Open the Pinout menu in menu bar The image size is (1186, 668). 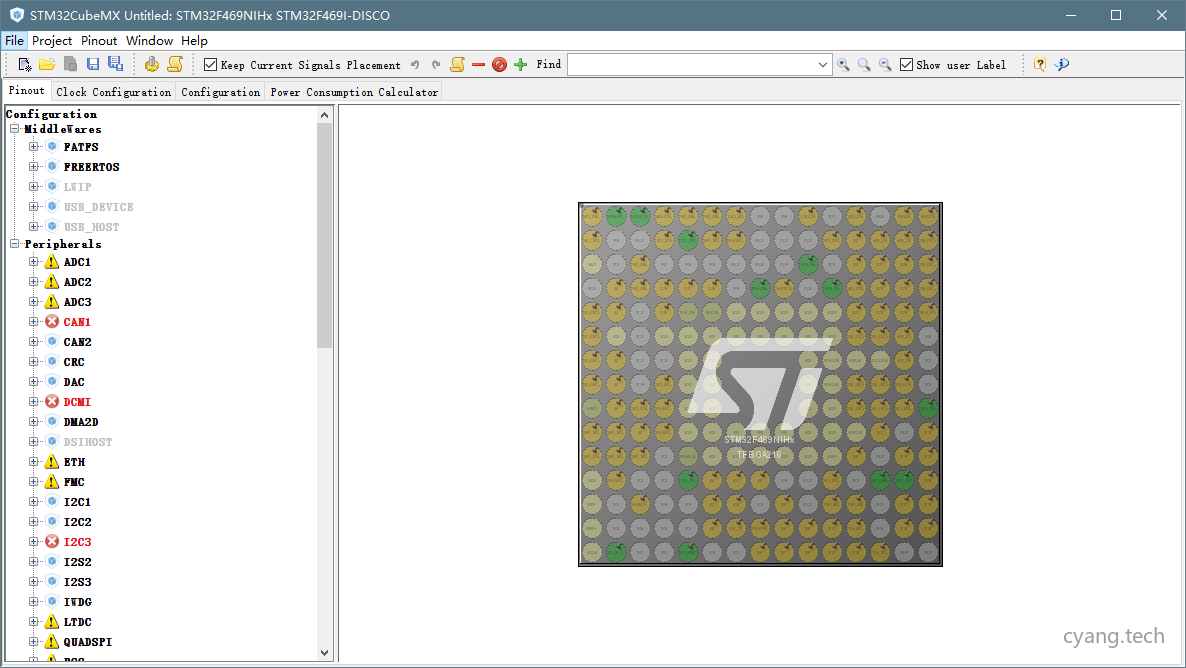tap(99, 41)
